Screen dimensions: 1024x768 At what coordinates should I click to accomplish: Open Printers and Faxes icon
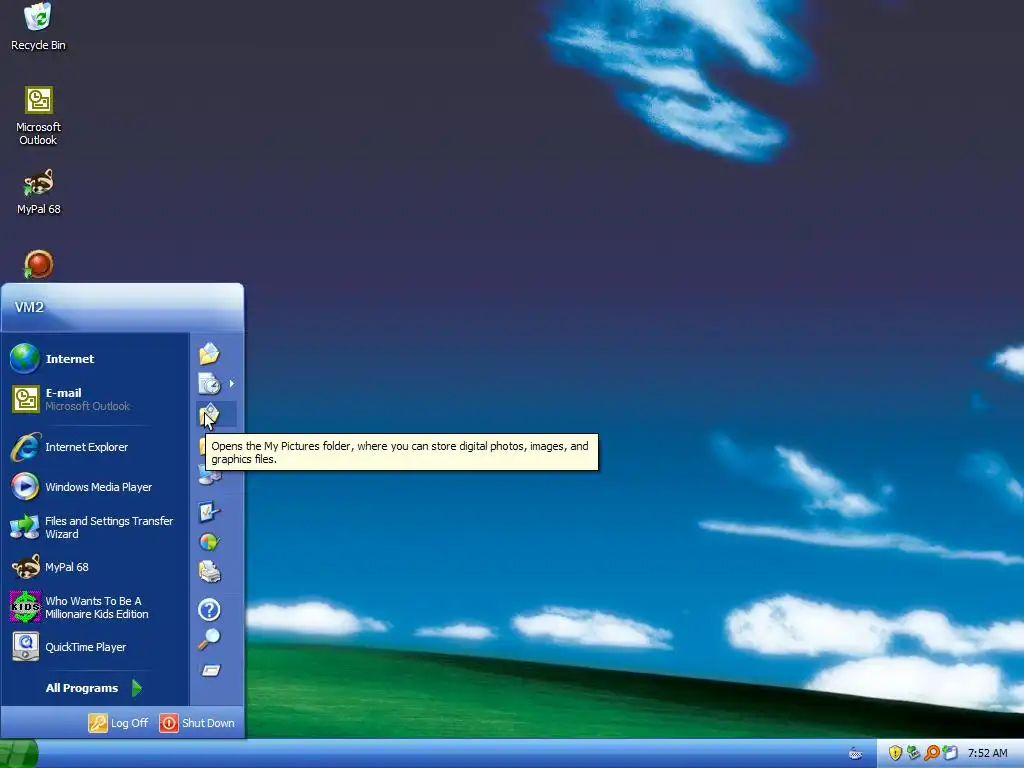click(210, 571)
